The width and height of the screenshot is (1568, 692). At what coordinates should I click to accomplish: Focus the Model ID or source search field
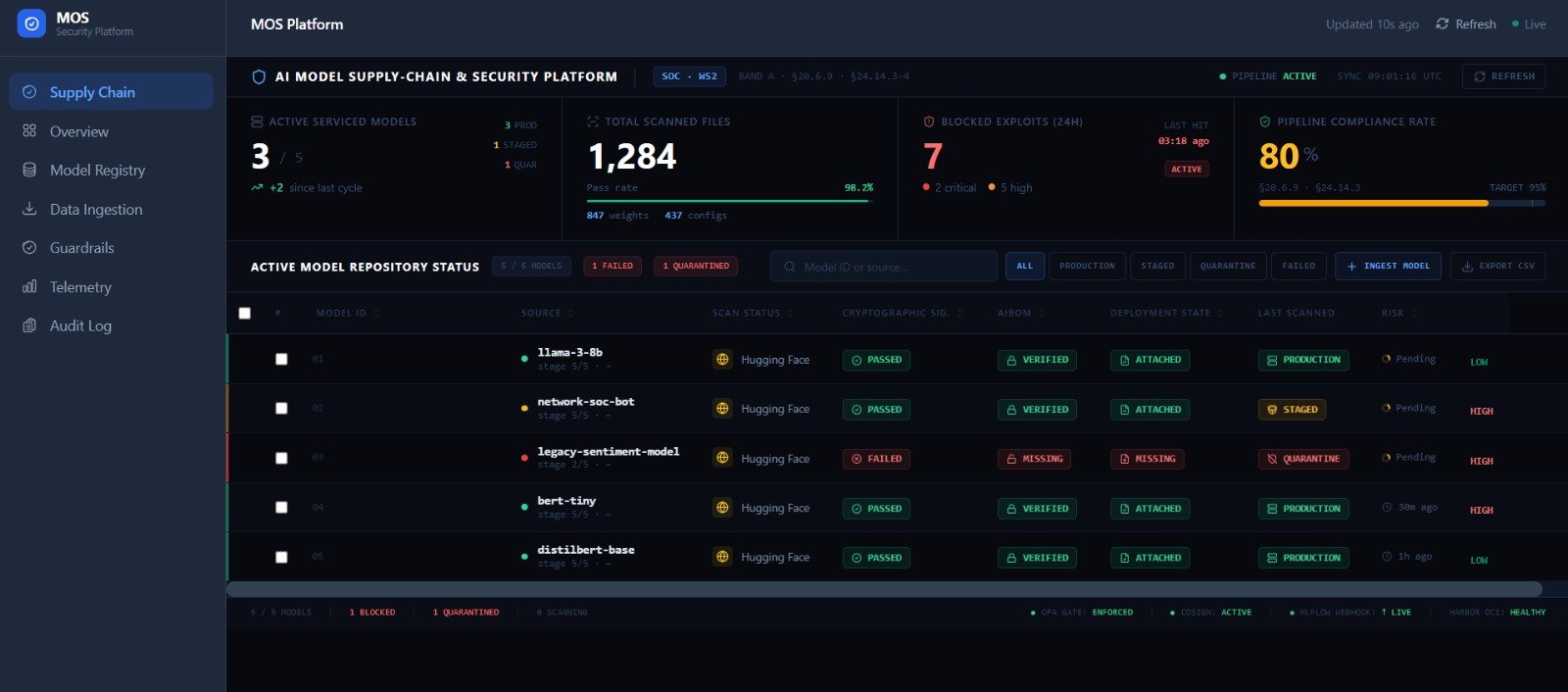point(883,267)
